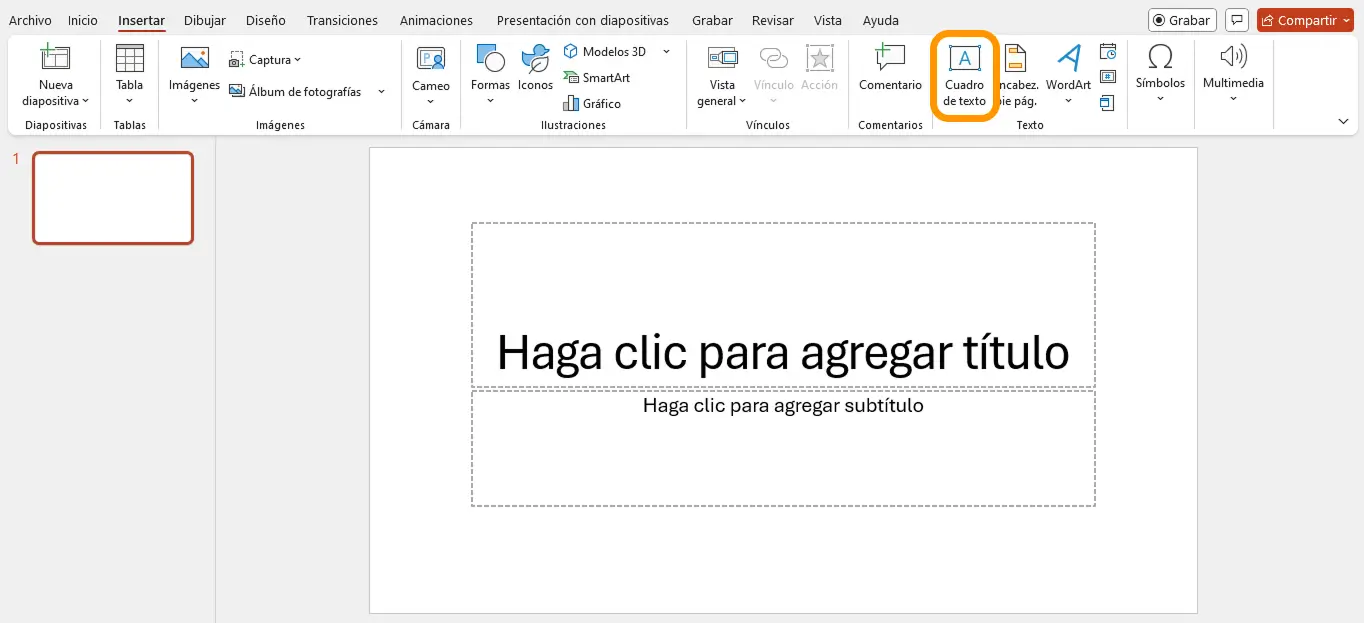The image size is (1364, 623).
Task: Open the WordArt gallery
Action: 1068,74
